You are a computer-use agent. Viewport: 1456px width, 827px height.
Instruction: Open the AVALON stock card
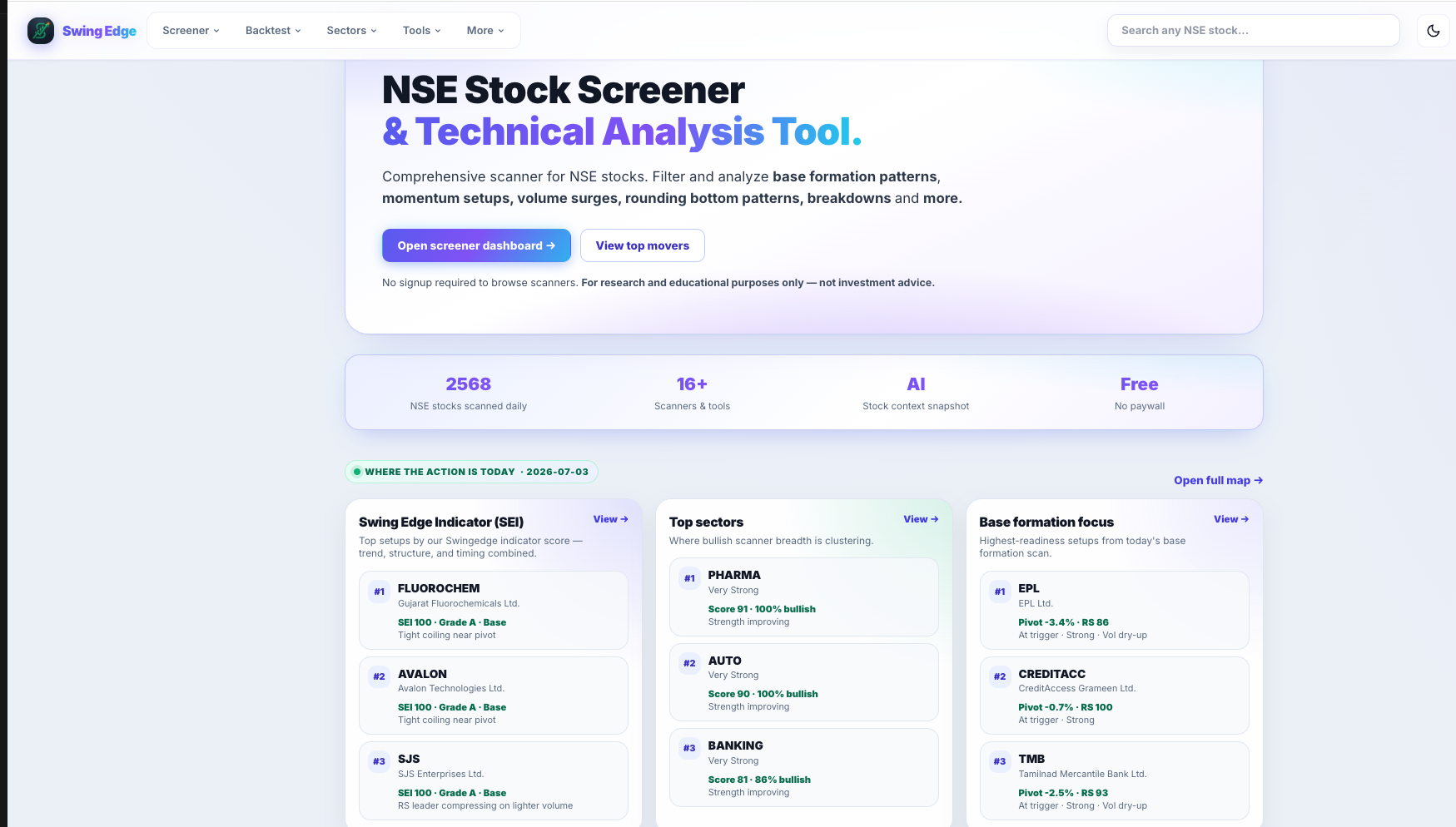pos(494,696)
